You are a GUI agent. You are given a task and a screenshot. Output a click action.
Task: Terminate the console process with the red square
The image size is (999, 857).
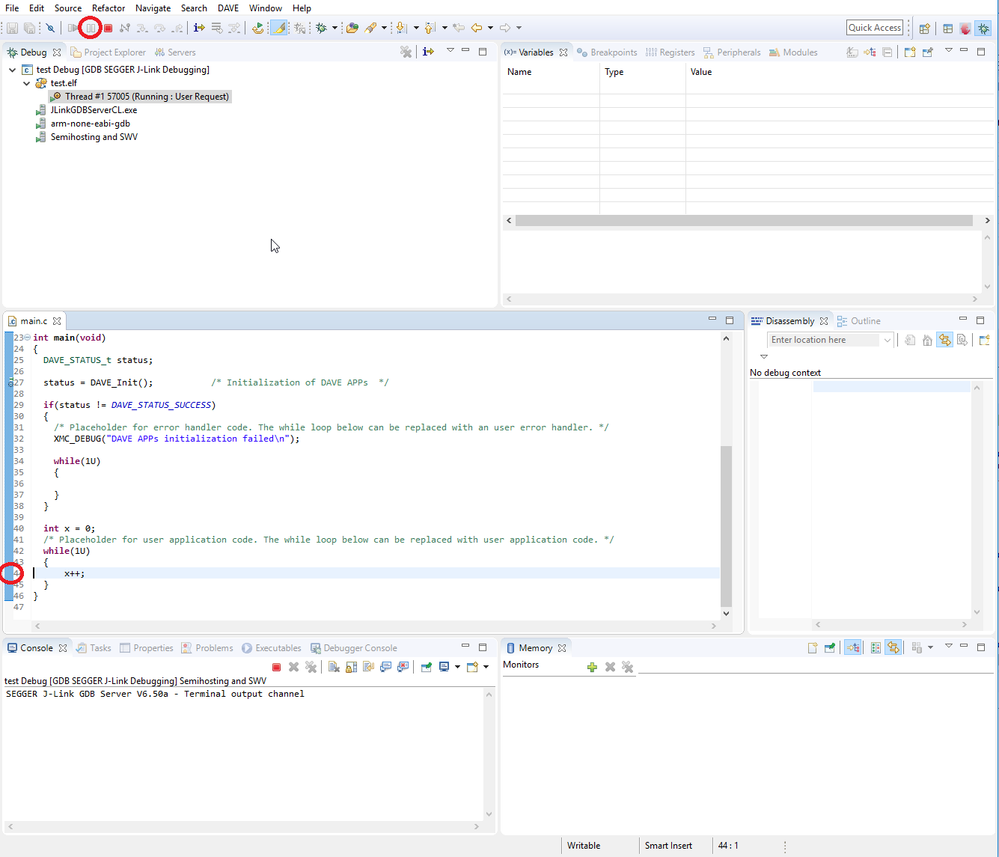click(276, 667)
